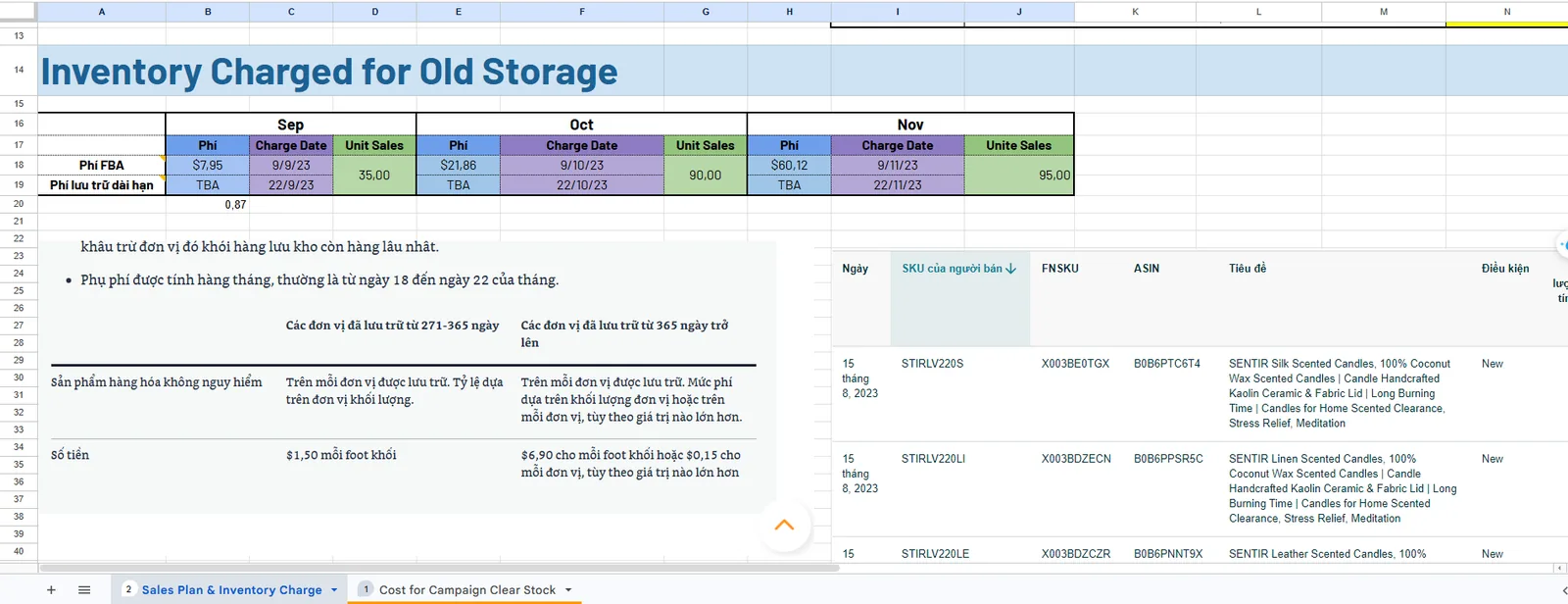Click the SKU value STIRLV220S
Image resolution: width=1568 pixels, height=604 pixels.
932,364
